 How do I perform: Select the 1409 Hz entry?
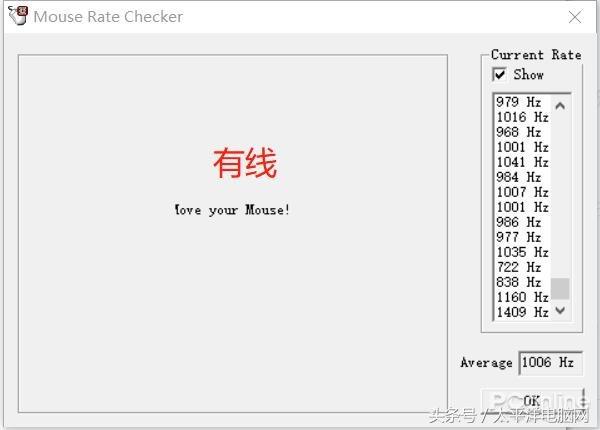(522, 312)
